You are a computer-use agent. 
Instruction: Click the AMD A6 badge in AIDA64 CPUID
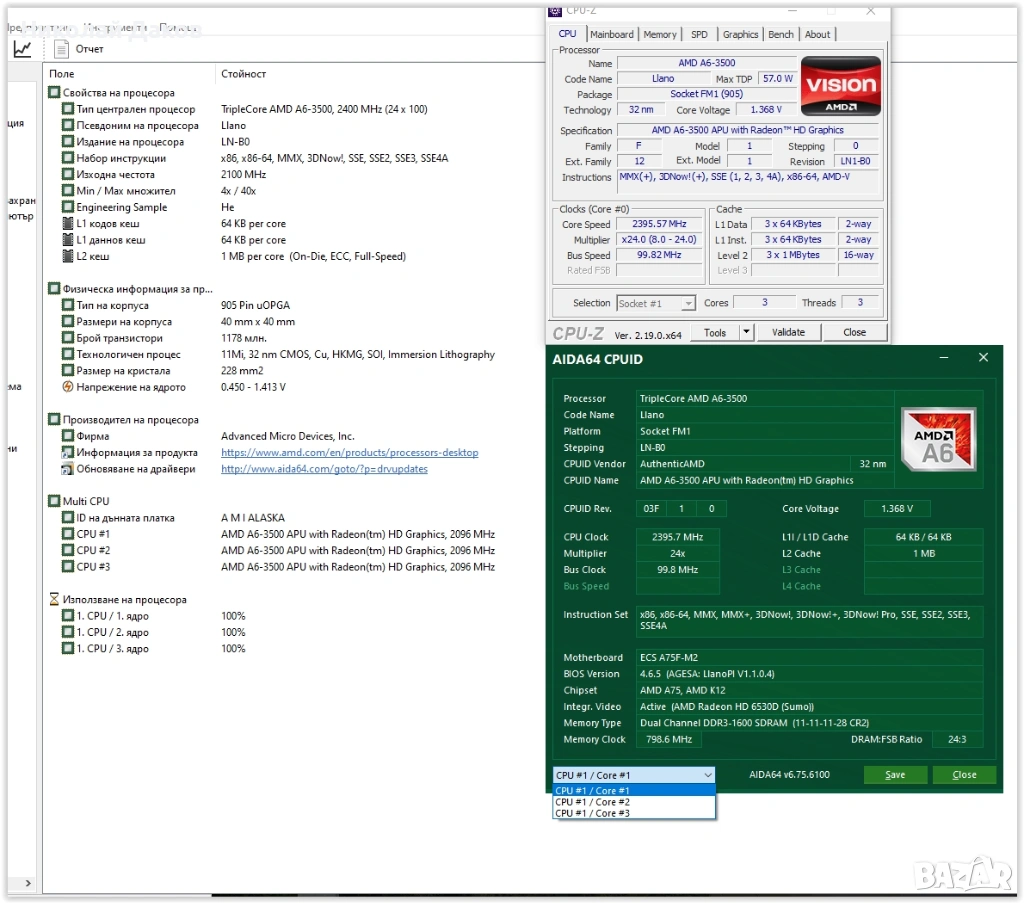[x=937, y=437]
